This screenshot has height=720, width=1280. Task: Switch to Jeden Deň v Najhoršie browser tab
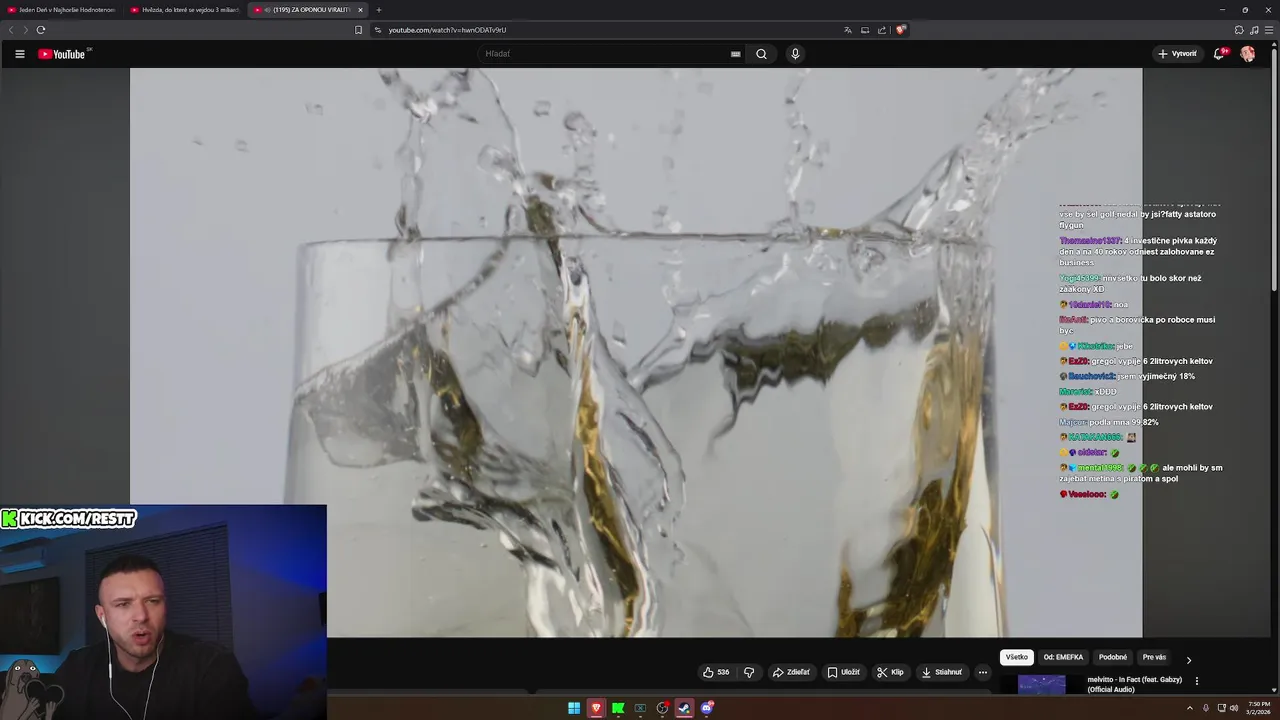pyautogui.click(x=62, y=10)
